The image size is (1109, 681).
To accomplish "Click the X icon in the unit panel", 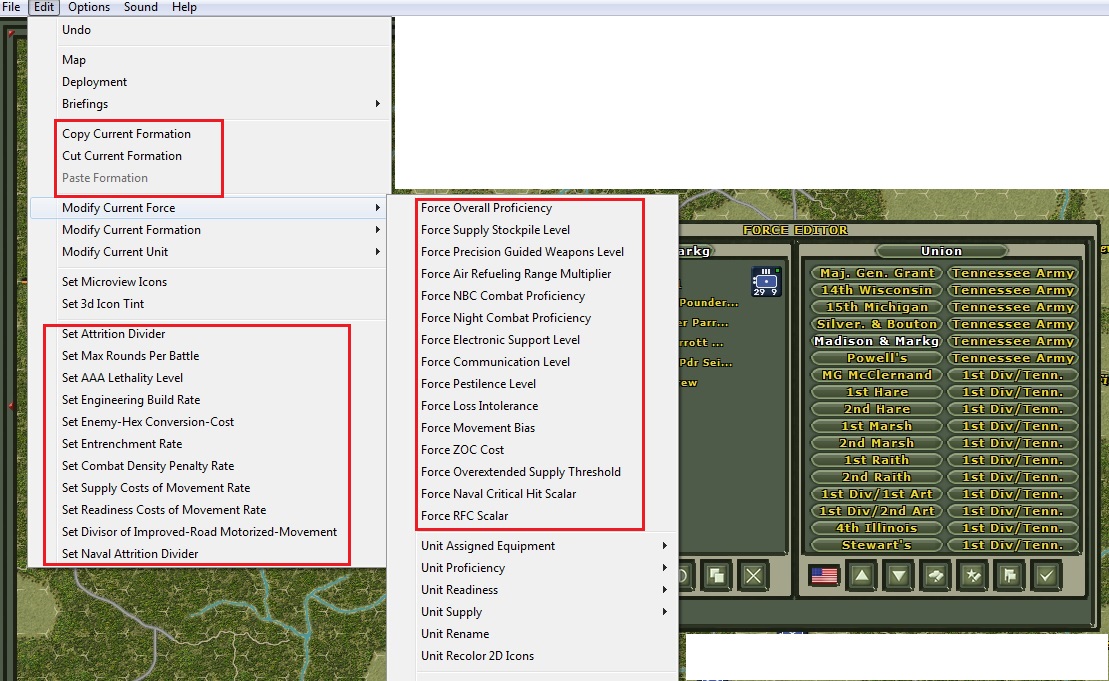I will pos(753,576).
